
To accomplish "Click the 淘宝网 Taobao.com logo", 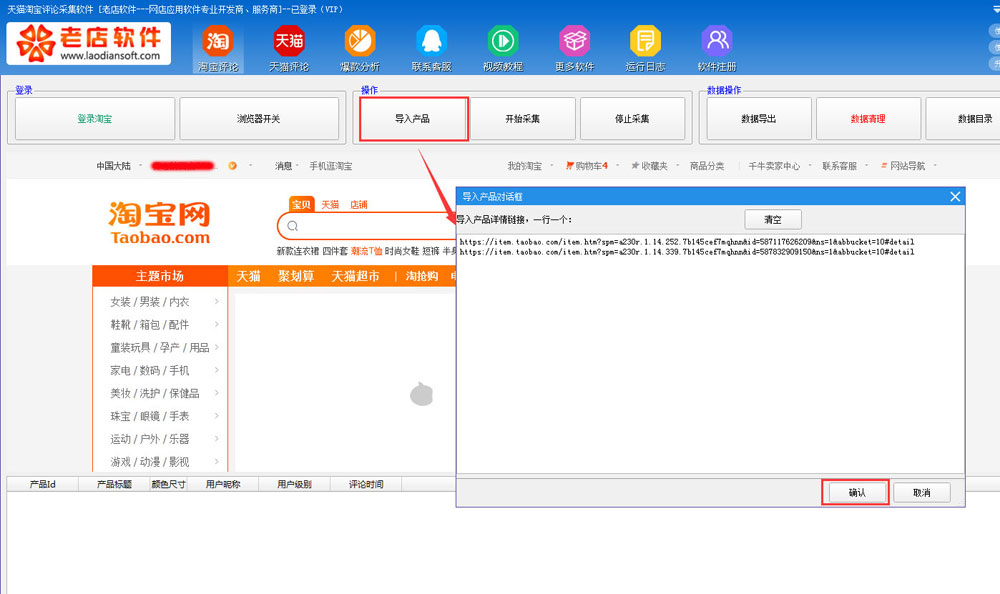I will (x=159, y=223).
